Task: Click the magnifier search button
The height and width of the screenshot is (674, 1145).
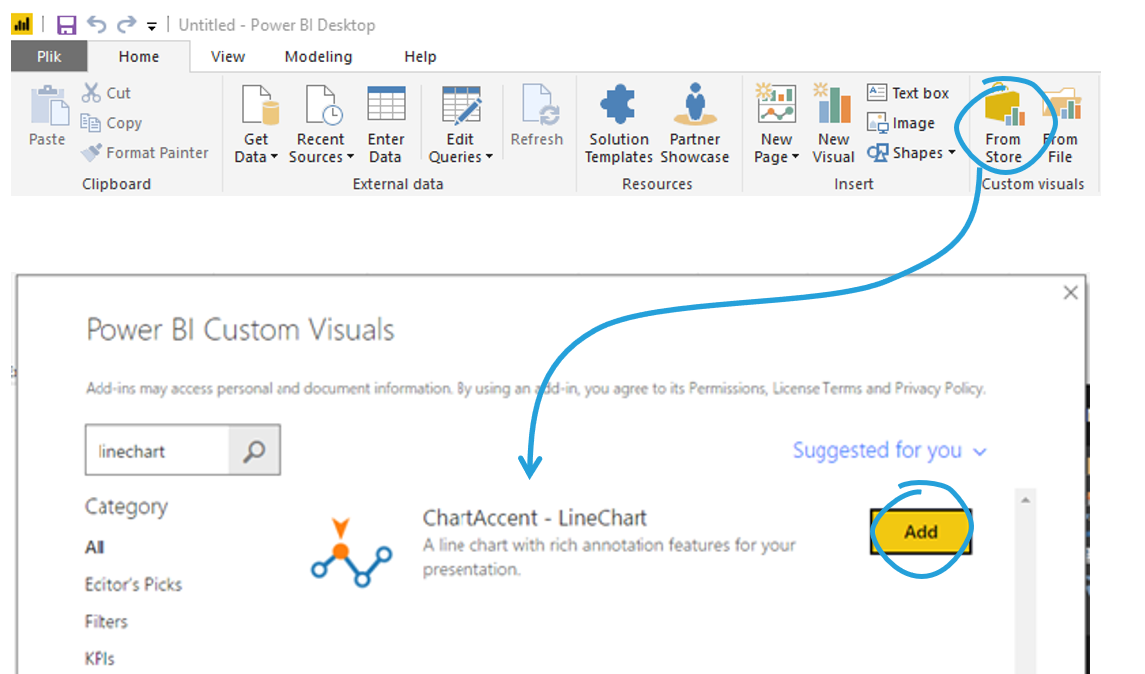Action: [254, 451]
